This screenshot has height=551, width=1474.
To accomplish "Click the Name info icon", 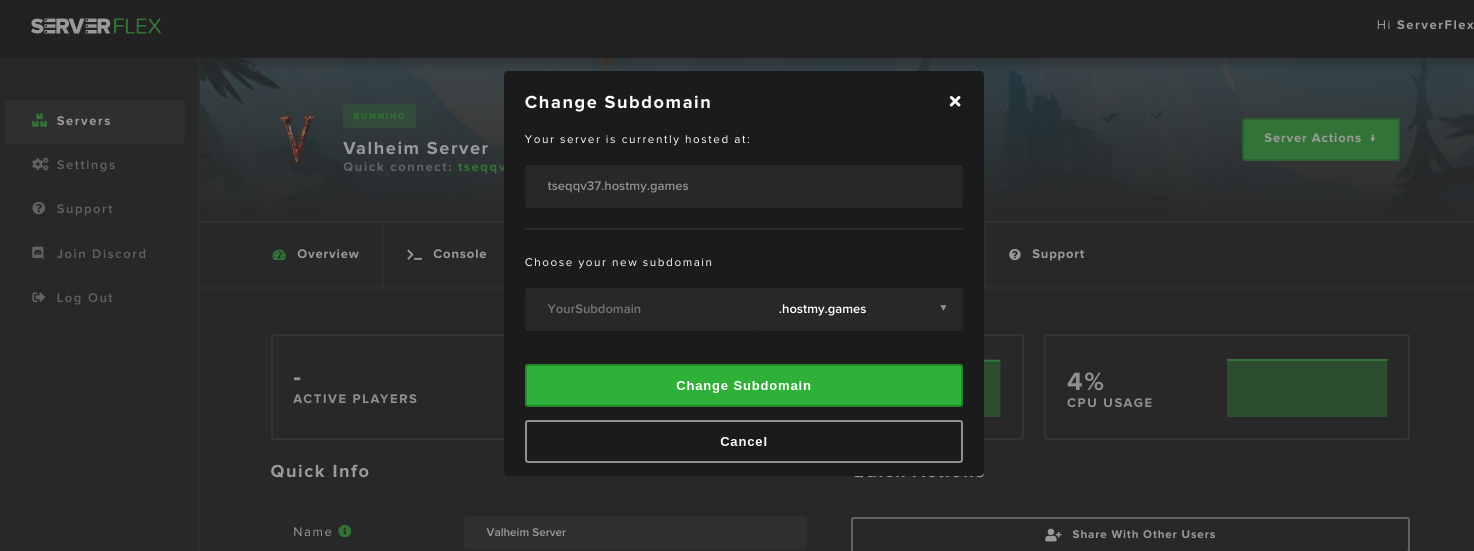I will 345,531.
